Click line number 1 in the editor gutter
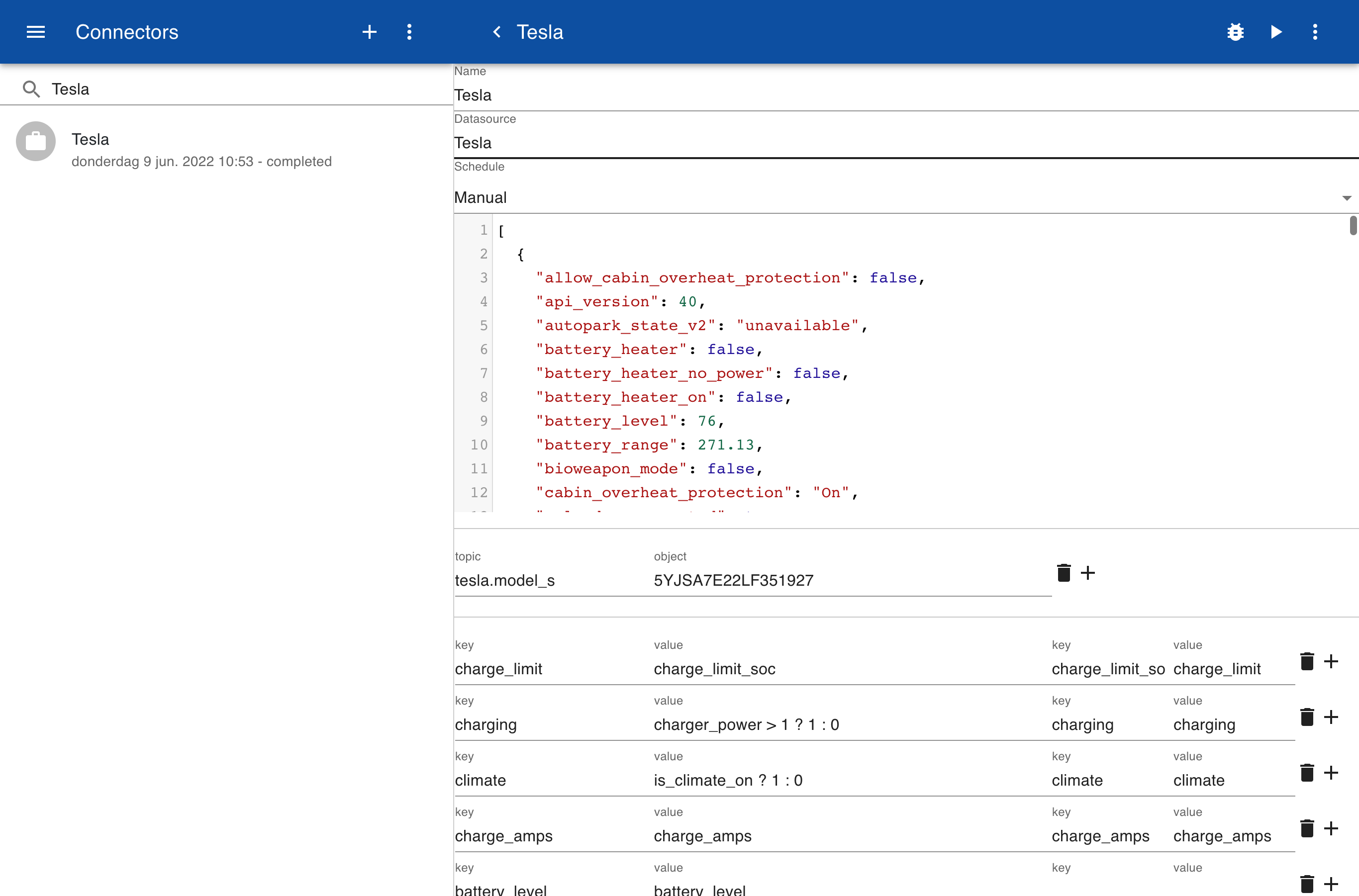The width and height of the screenshot is (1359, 896). (x=484, y=230)
